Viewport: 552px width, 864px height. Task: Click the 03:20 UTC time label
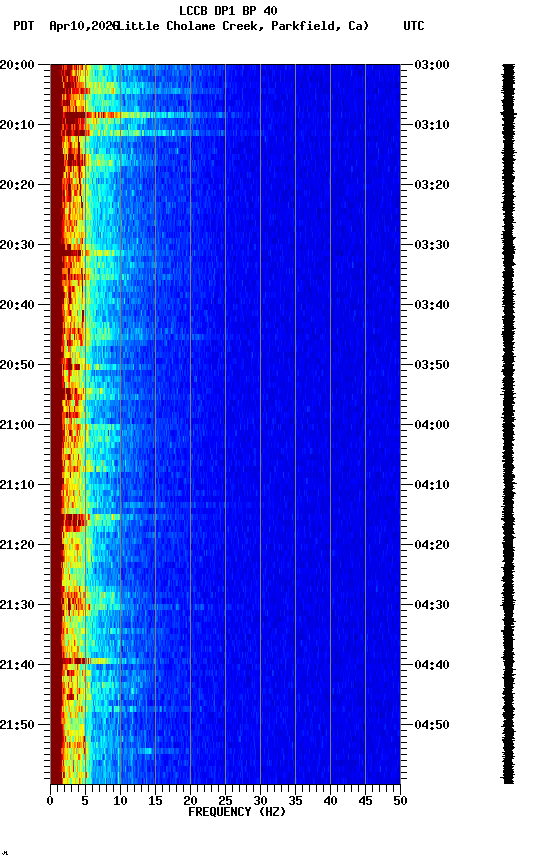coord(432,185)
